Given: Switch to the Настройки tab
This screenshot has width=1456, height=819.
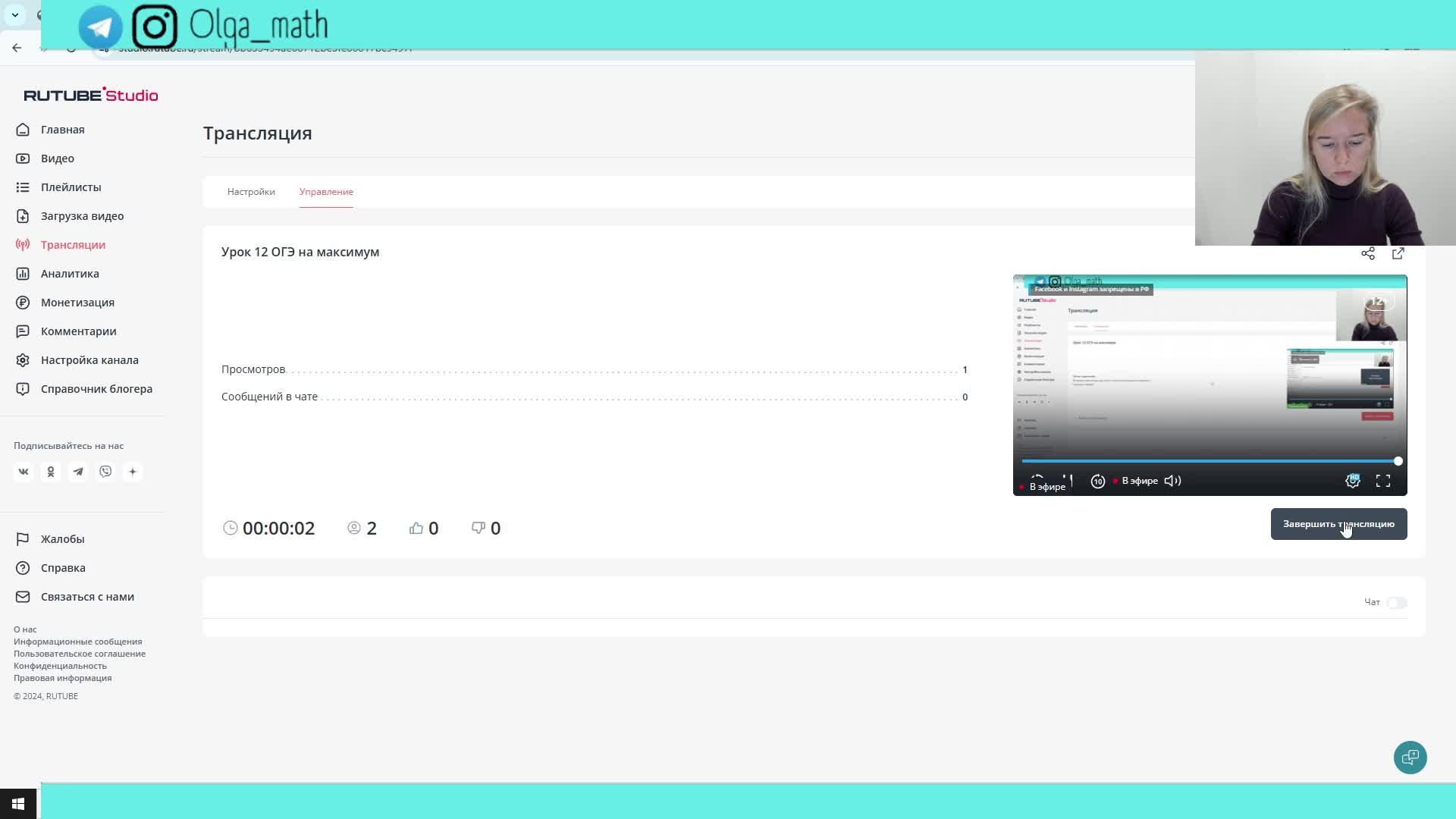Looking at the screenshot, I should pyautogui.click(x=251, y=192).
